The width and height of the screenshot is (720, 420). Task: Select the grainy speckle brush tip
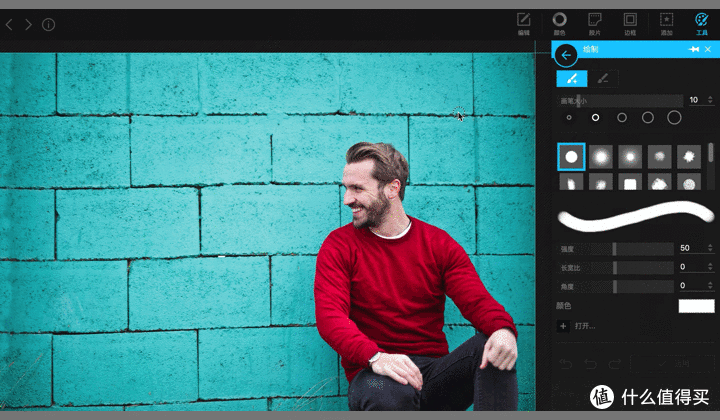659,157
